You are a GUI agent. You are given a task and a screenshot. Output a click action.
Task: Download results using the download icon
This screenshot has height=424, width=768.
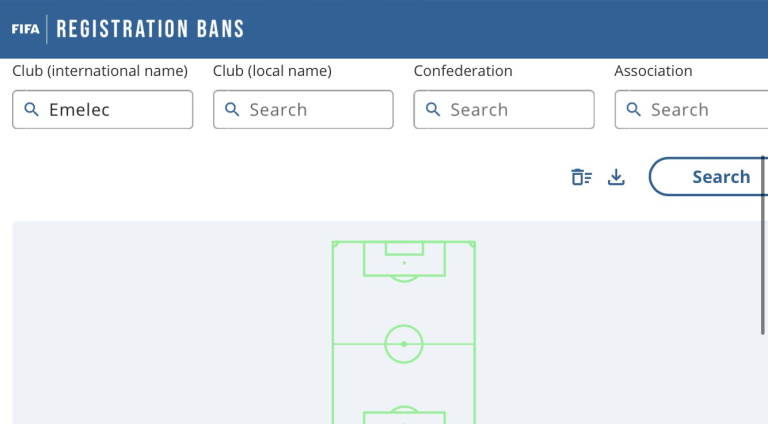click(616, 177)
